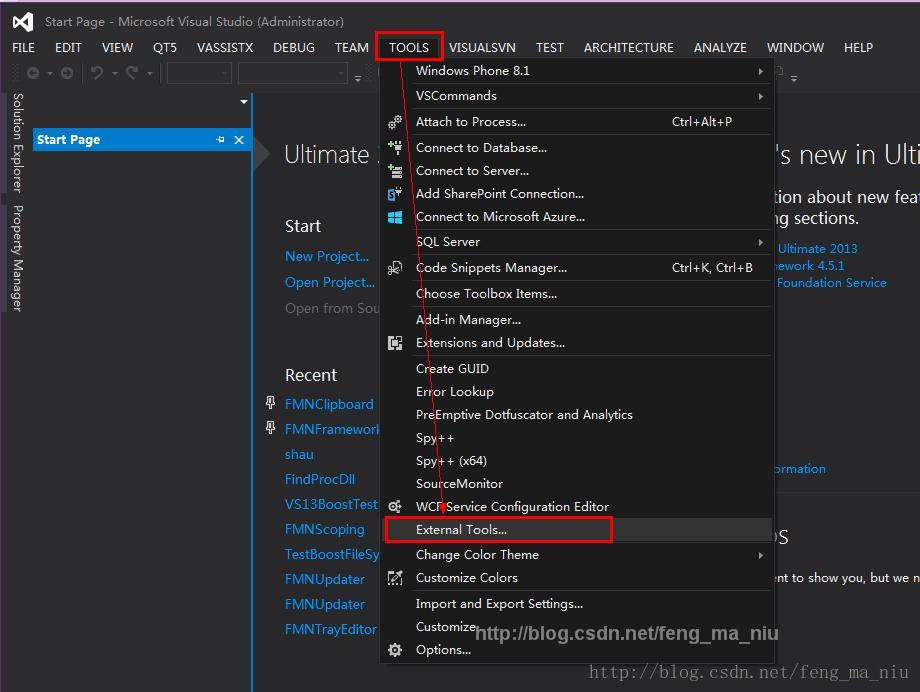Toggle the pin next to FMNClipboard project

point(270,403)
